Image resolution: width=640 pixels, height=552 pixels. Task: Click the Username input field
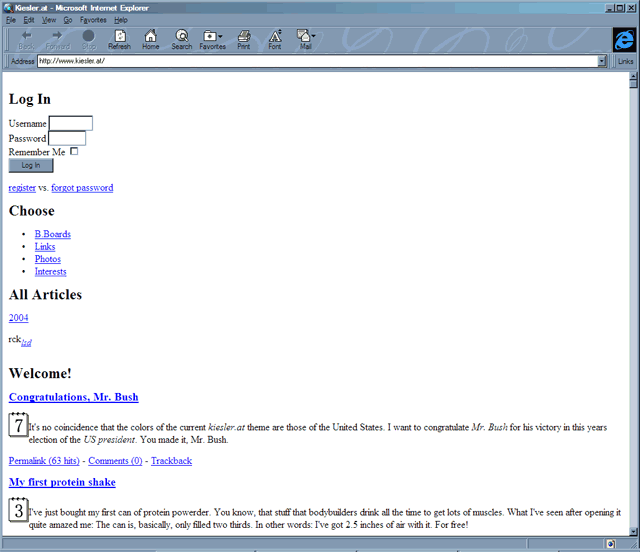(71, 124)
